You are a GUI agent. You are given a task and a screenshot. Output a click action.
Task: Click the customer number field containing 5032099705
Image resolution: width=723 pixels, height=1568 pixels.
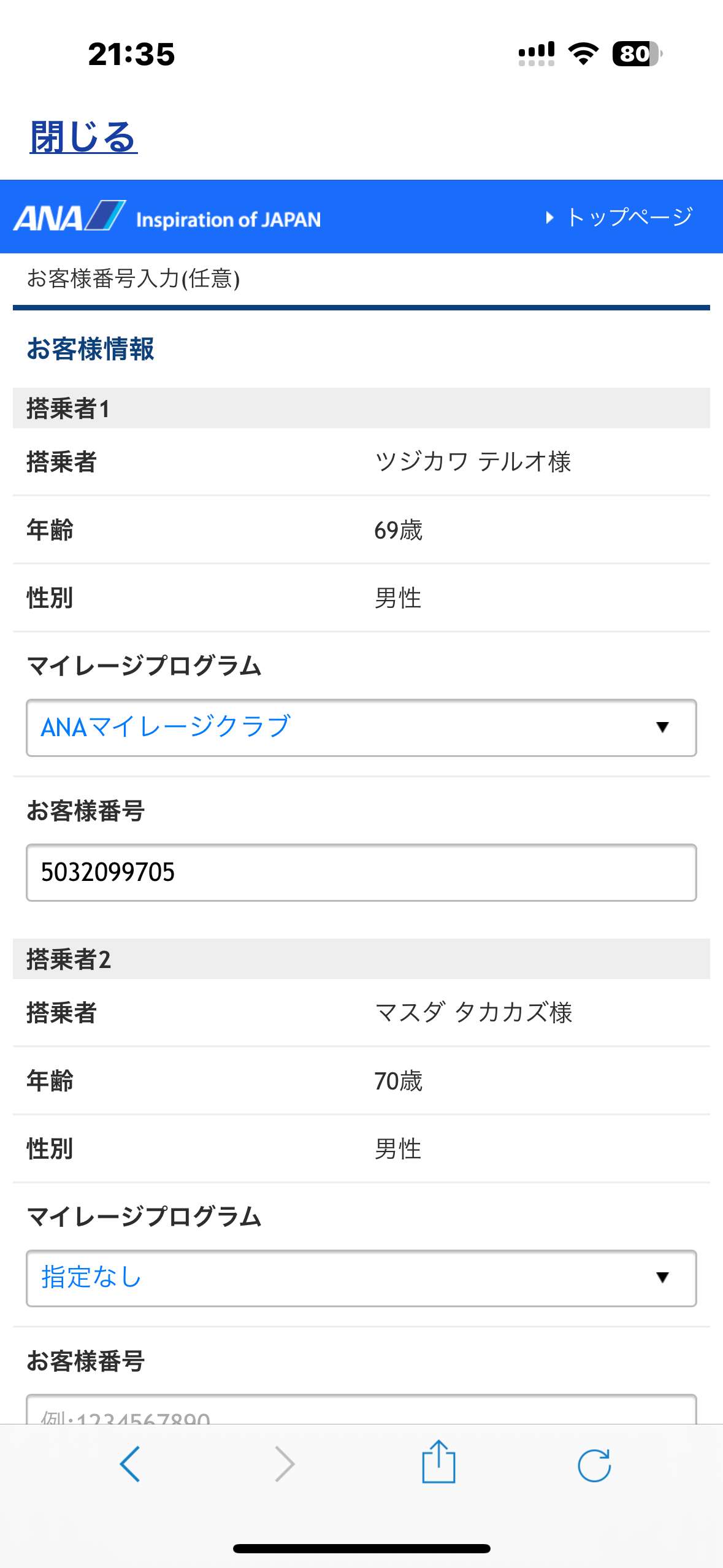[361, 872]
